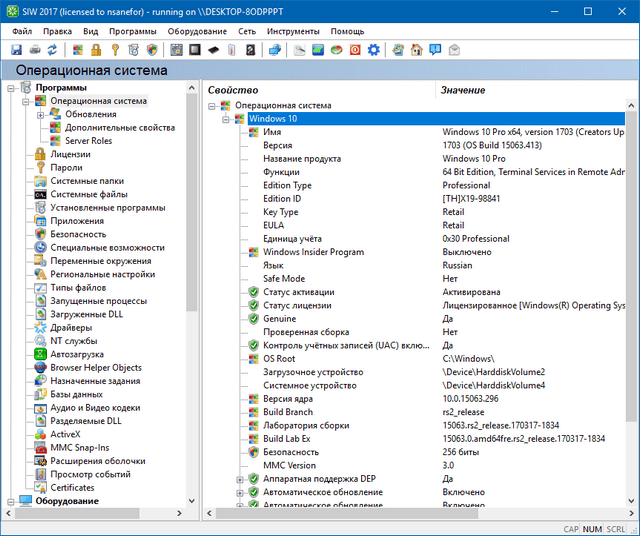This screenshot has width=640, height=536.
Task: Click the envelope icon in toolbar
Action: click(x=453, y=49)
